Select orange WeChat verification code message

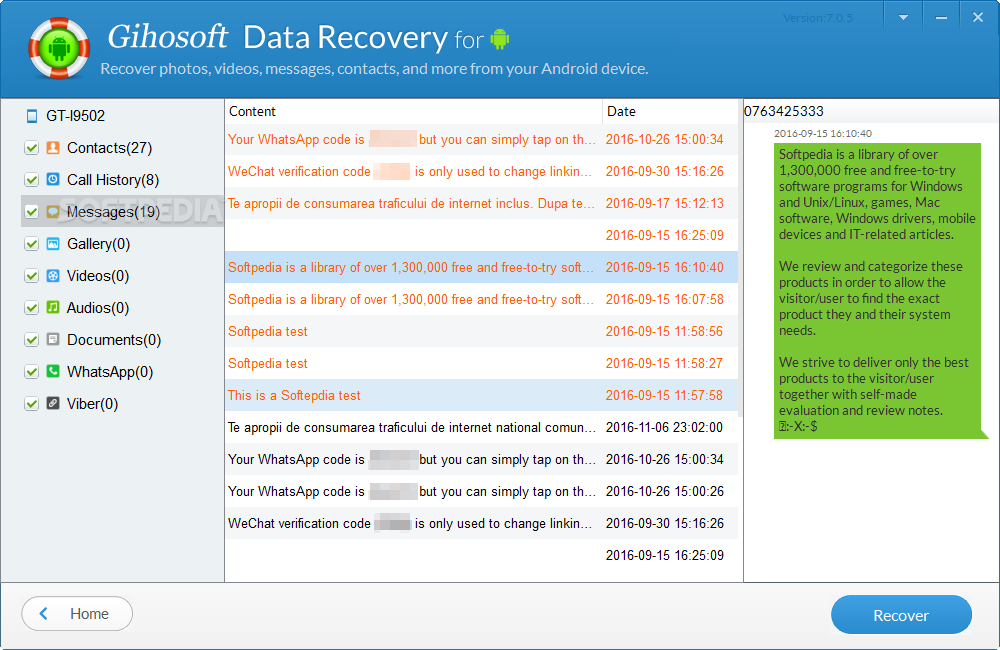pyautogui.click(x=482, y=172)
